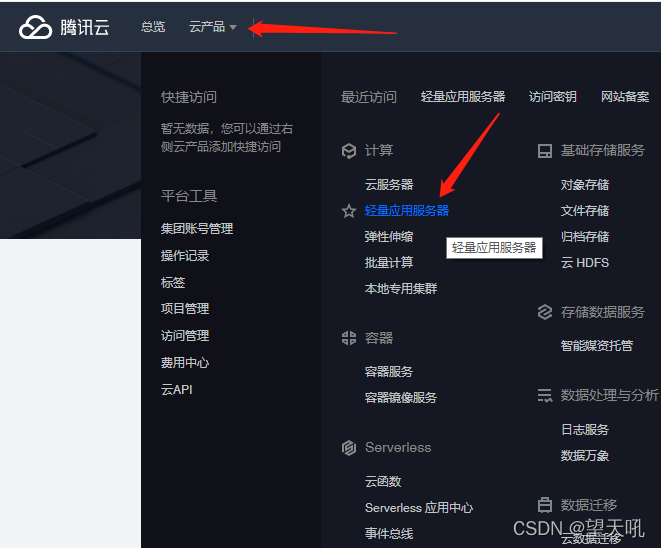Click the 平台工具 heading
Image resolution: width=661 pixels, height=548 pixels.
point(189,196)
